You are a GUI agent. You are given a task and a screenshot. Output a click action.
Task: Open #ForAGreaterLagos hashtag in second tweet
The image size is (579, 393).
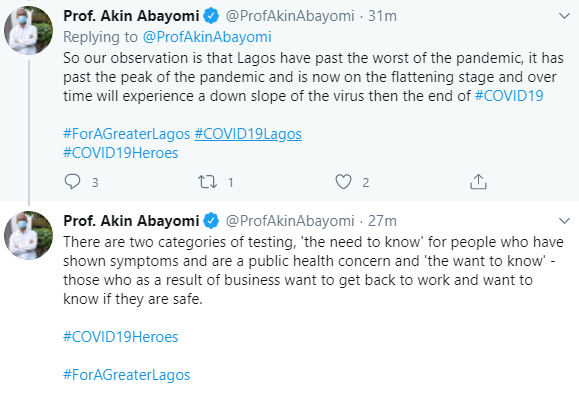point(127,375)
